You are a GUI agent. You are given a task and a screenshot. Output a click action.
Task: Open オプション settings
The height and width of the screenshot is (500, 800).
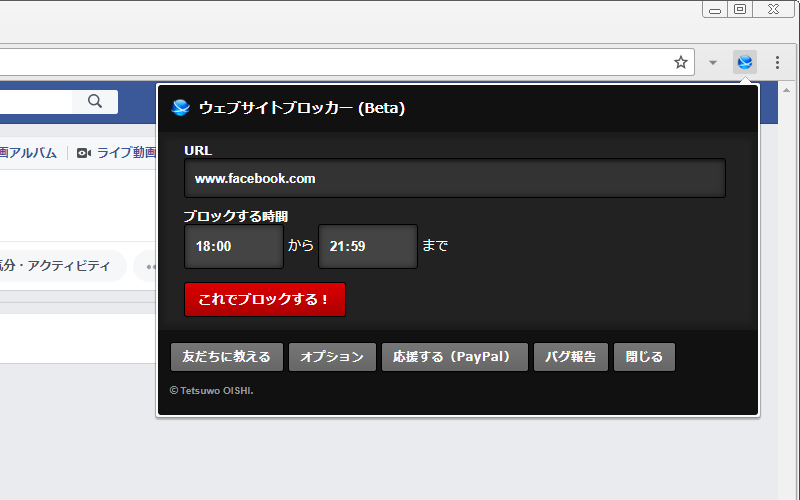click(332, 357)
